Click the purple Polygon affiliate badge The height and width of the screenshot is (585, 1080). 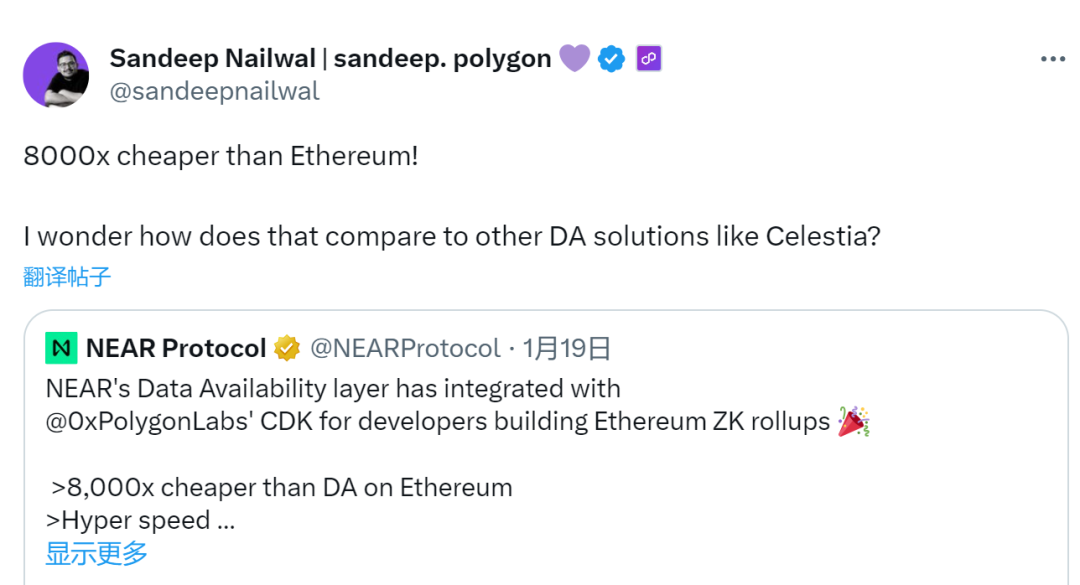pyautogui.click(x=648, y=58)
